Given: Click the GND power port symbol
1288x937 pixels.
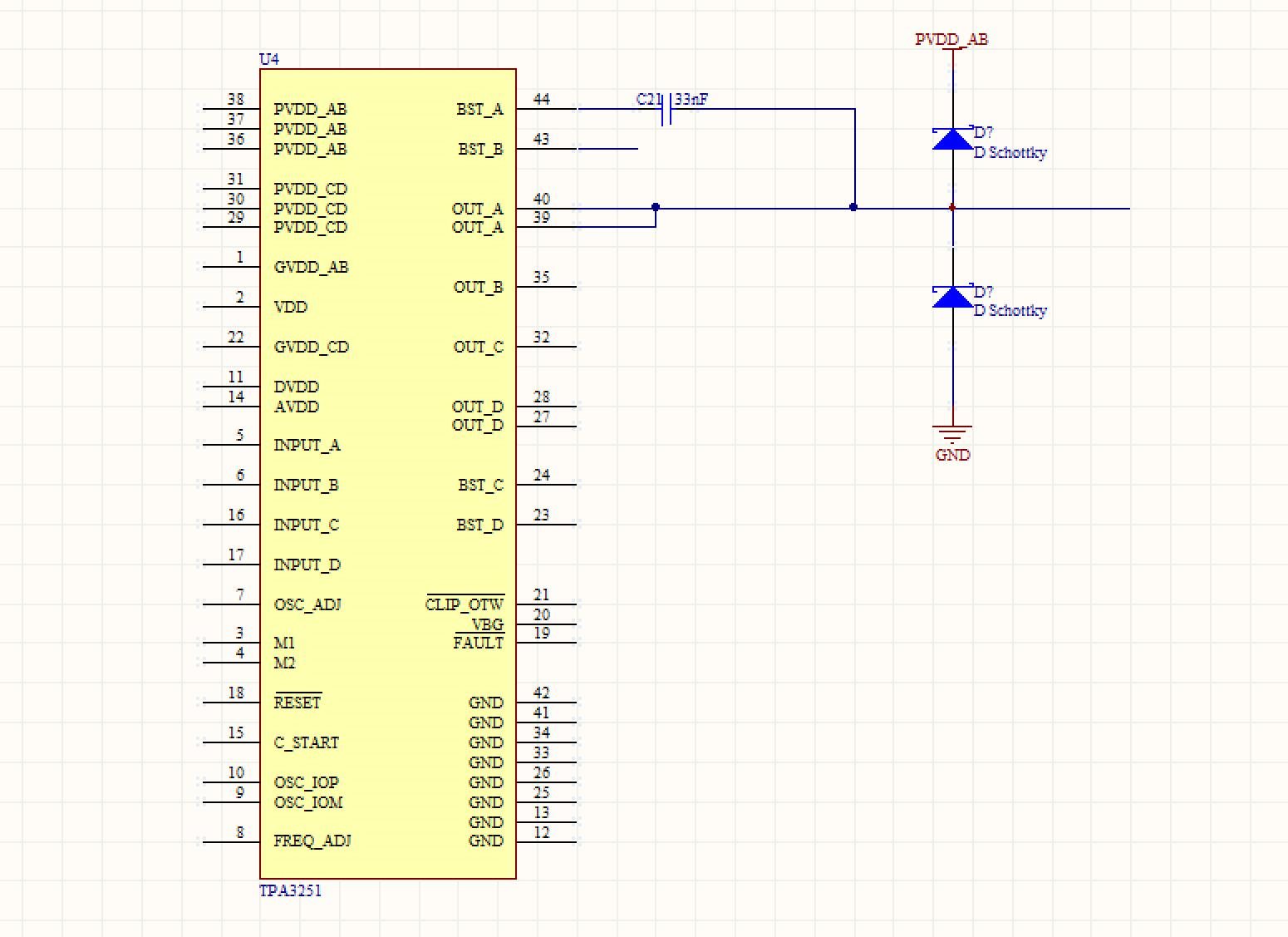Looking at the screenshot, I should pyautogui.click(x=952, y=433).
